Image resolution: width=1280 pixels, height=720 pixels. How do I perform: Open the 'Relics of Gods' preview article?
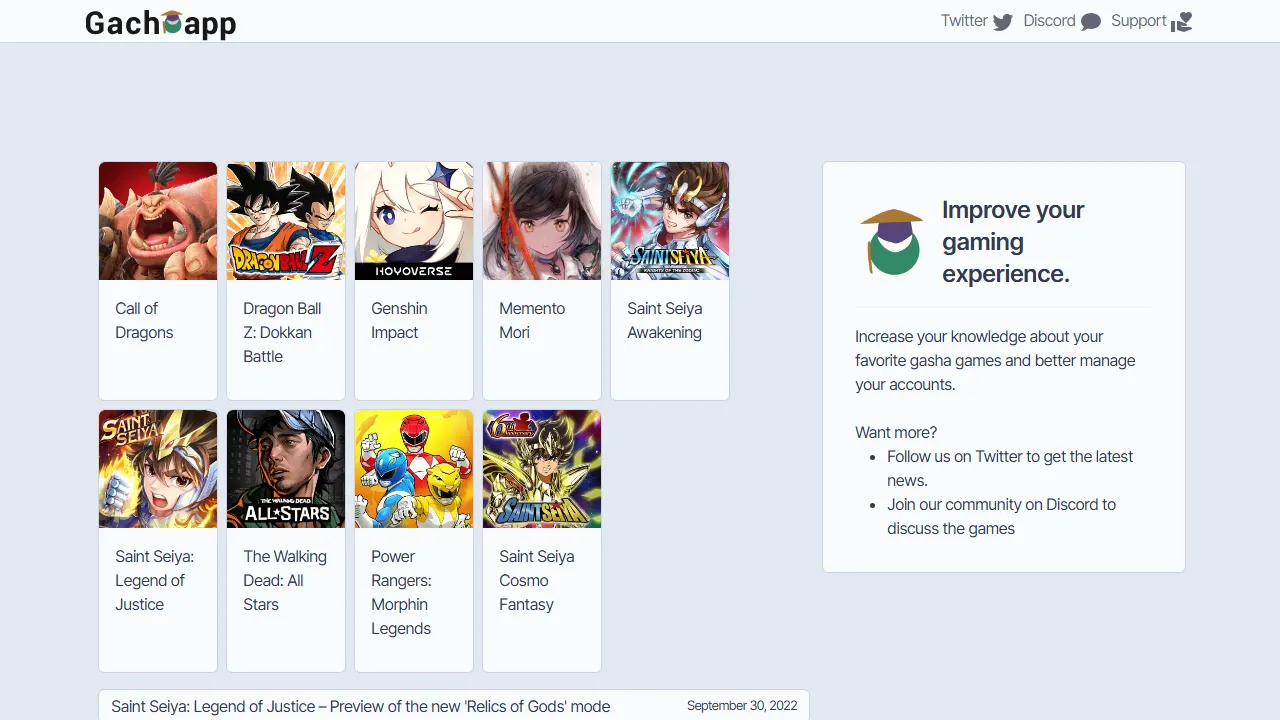[x=360, y=706]
